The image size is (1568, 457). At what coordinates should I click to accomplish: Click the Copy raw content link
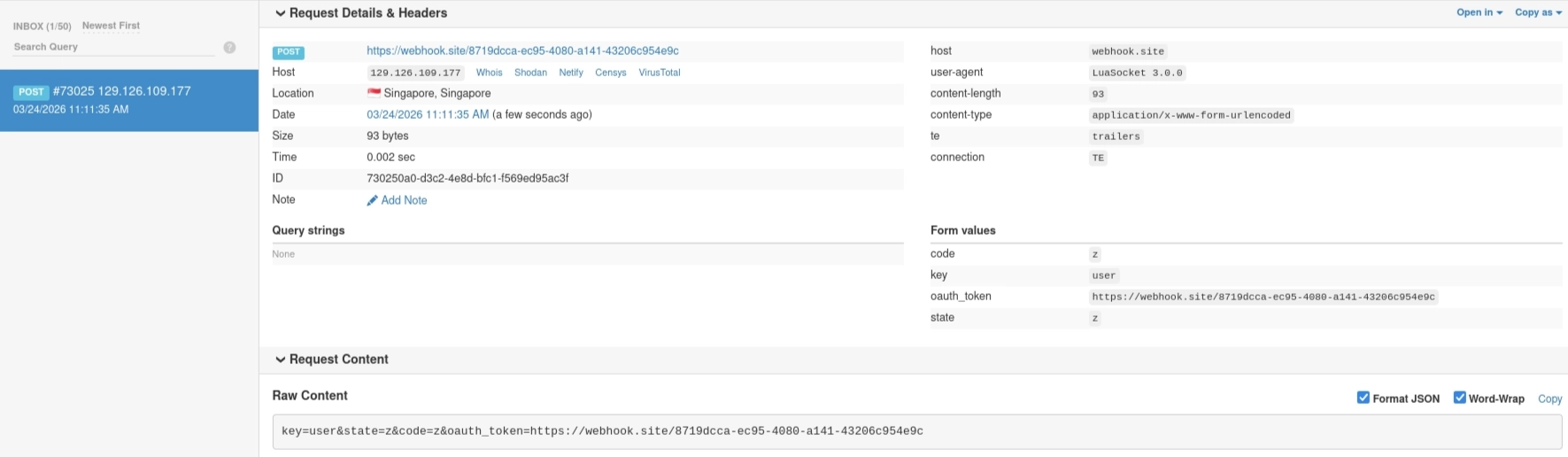click(x=1549, y=399)
